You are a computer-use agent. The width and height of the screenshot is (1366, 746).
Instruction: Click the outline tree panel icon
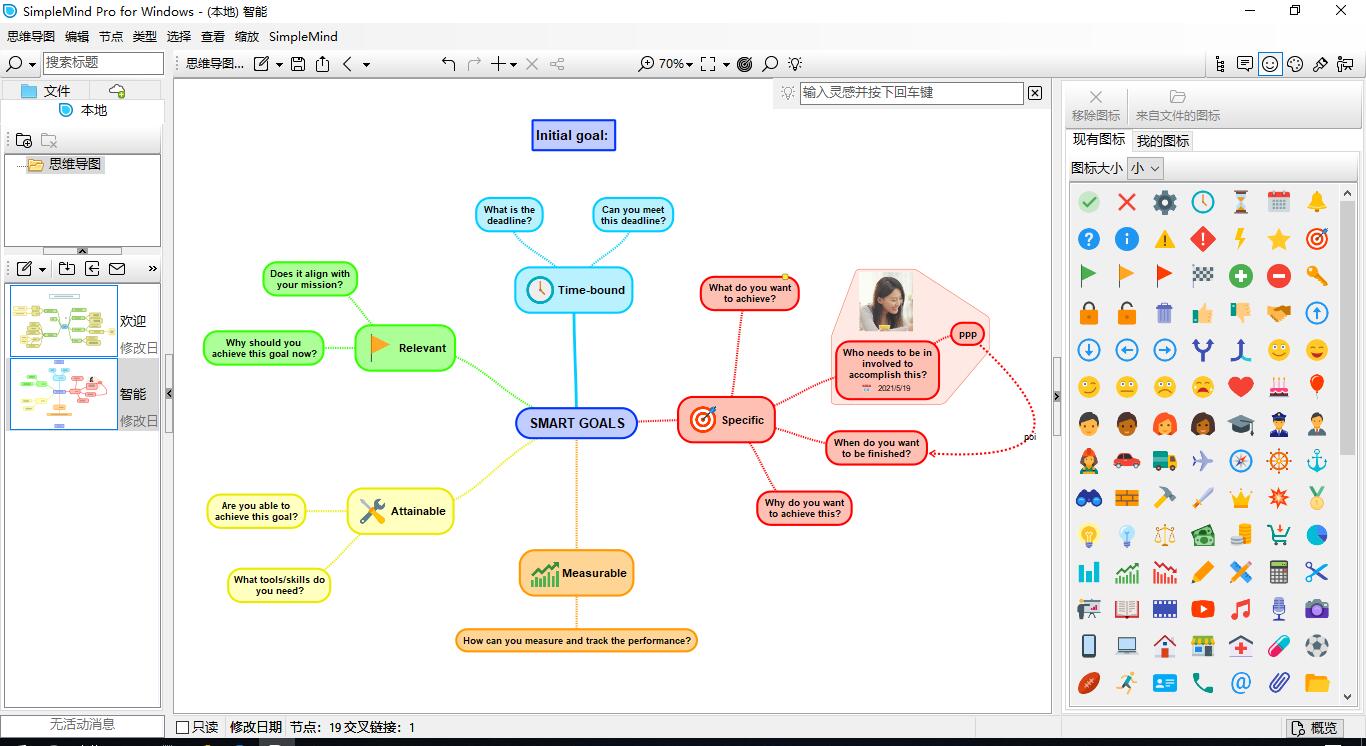coord(1220,64)
